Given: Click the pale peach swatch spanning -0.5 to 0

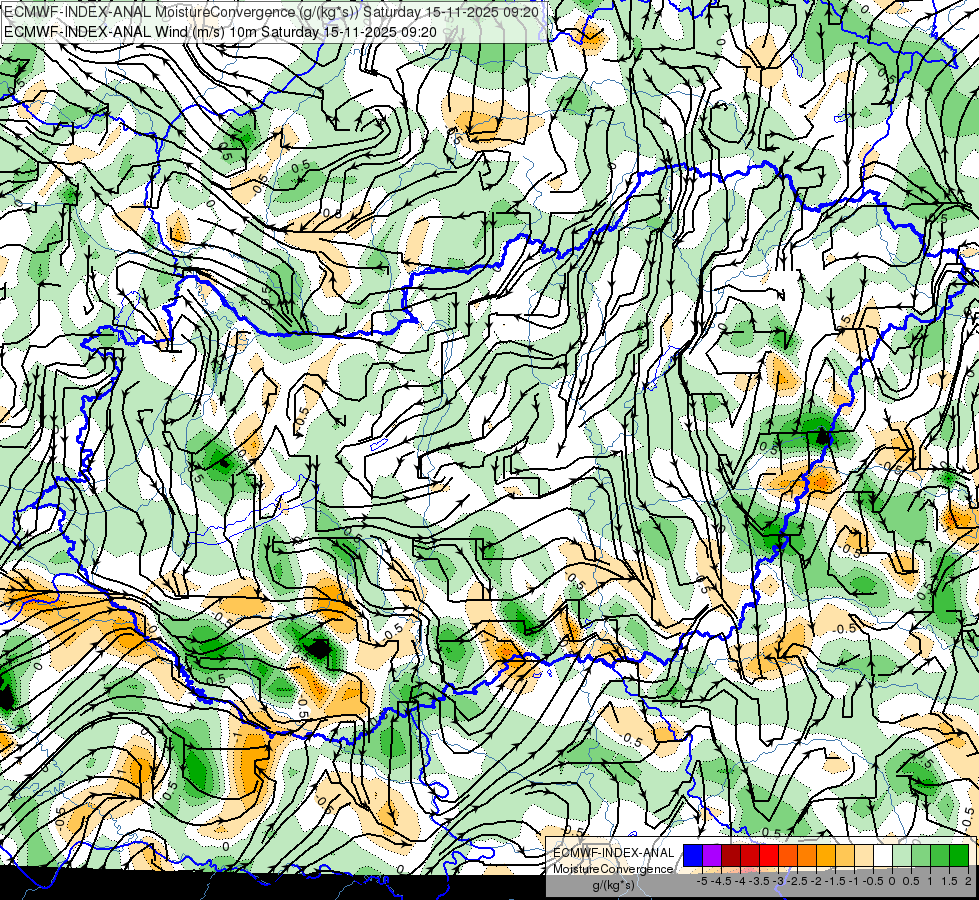Looking at the screenshot, I should 864,856.
